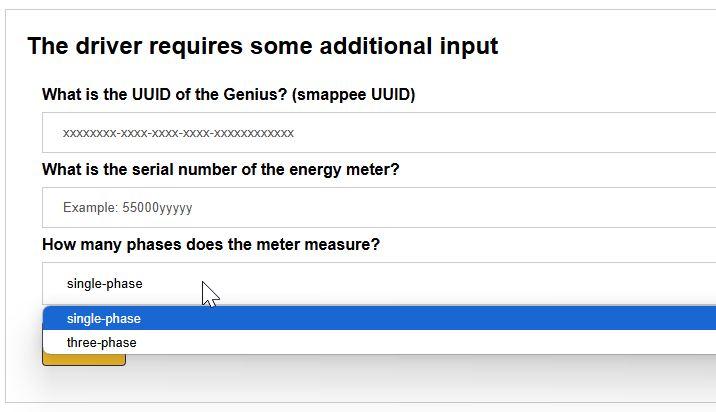Pick the three-phase meter entry
The image size is (716, 412).
coord(102,342)
